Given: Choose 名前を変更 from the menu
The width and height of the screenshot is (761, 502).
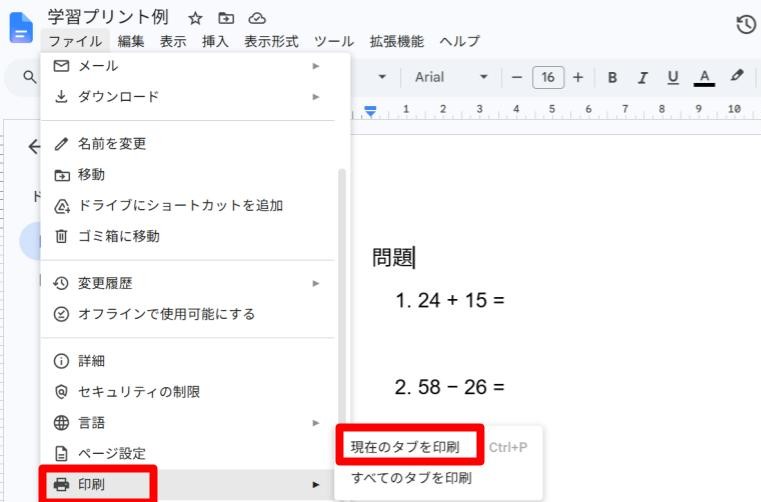Looking at the screenshot, I should coord(189,144).
